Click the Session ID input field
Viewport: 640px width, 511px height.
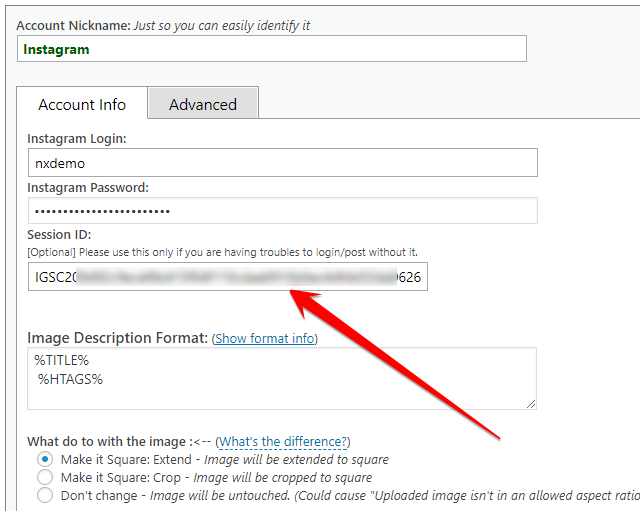coord(228,277)
